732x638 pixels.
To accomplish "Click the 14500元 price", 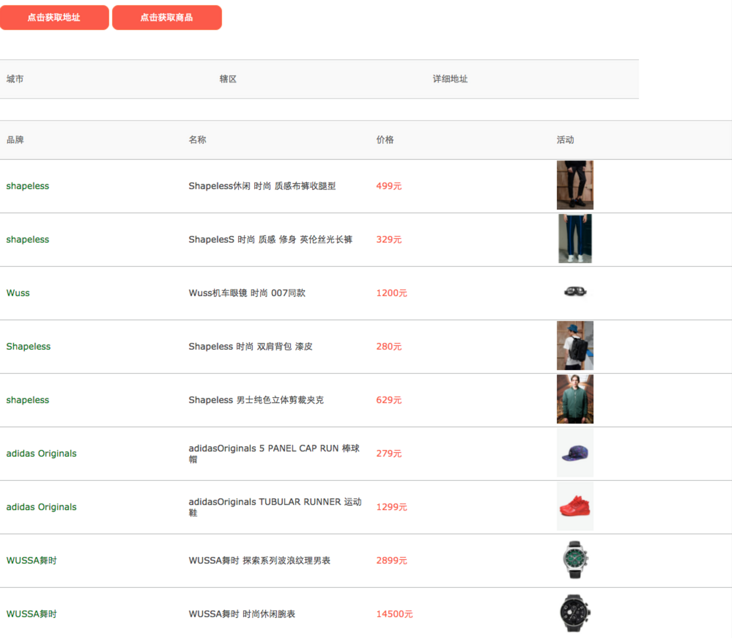I will pos(394,614).
